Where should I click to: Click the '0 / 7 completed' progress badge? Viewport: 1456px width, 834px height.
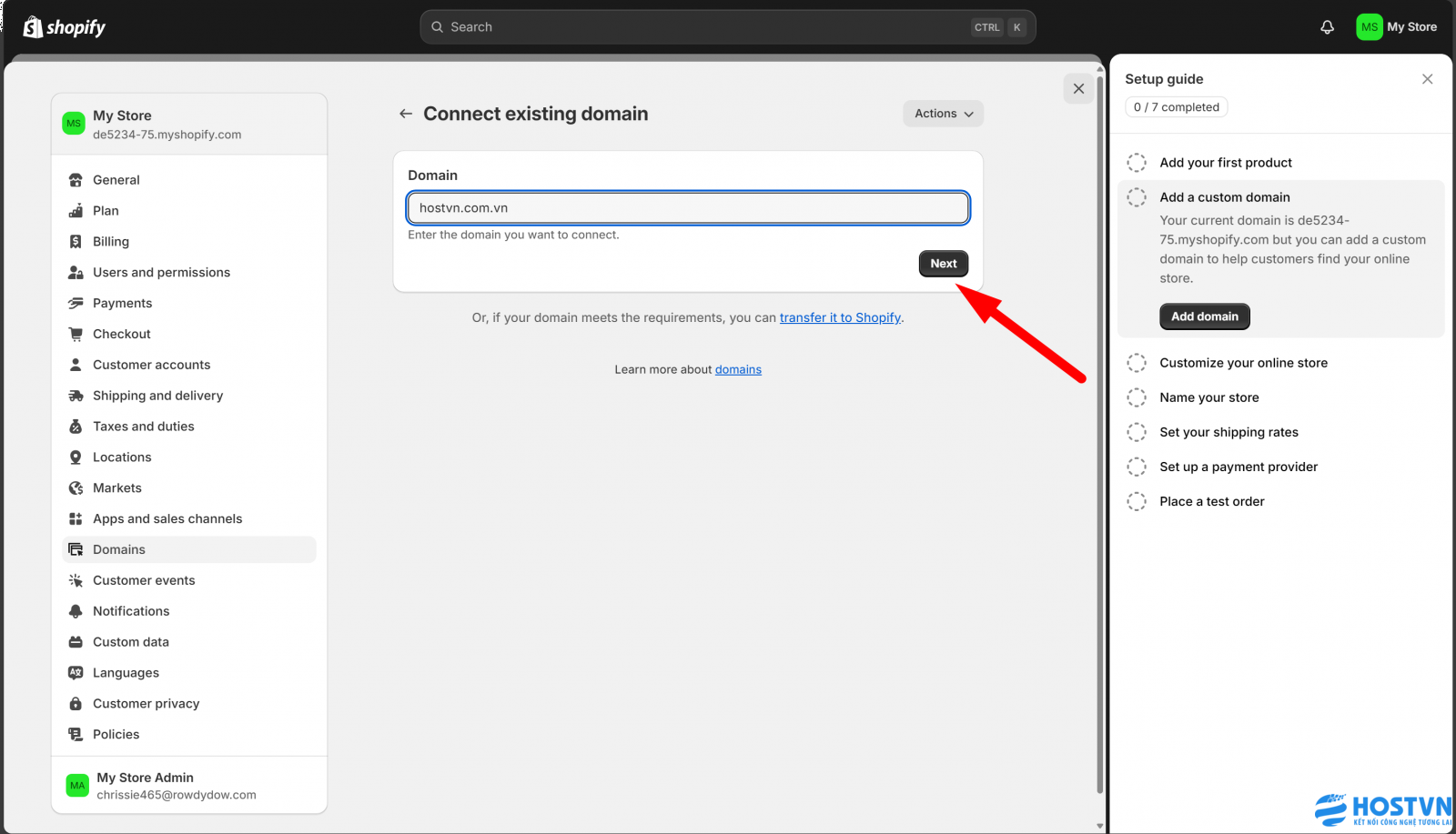point(1176,107)
